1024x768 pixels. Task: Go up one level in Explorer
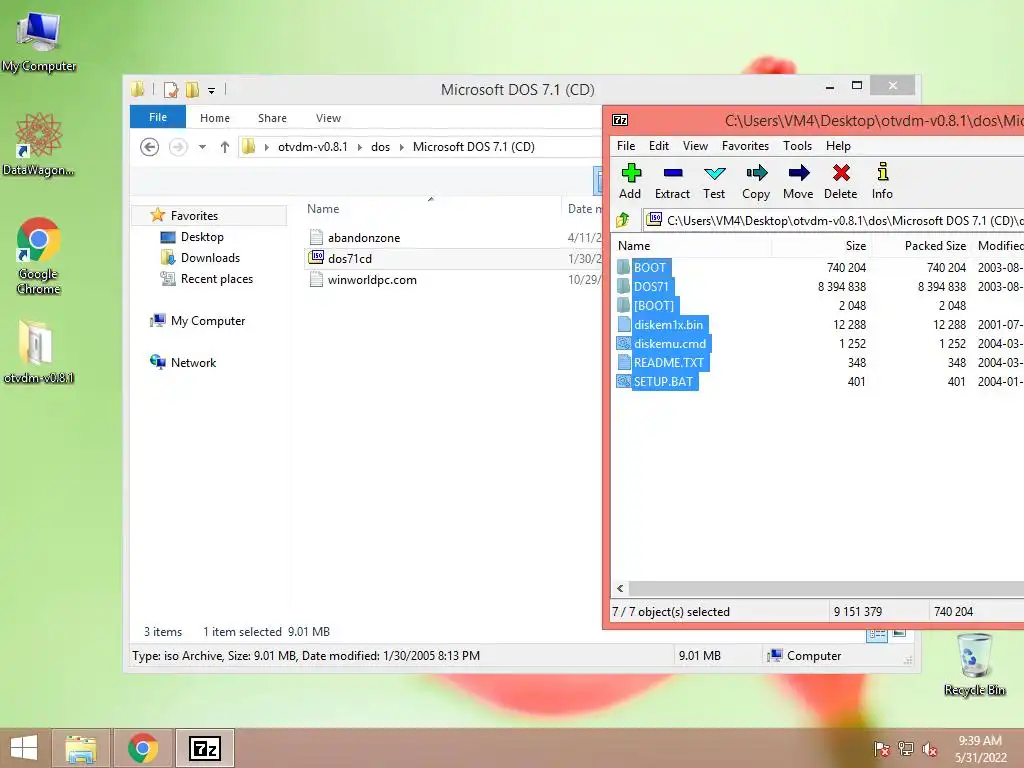pyautogui.click(x=225, y=147)
